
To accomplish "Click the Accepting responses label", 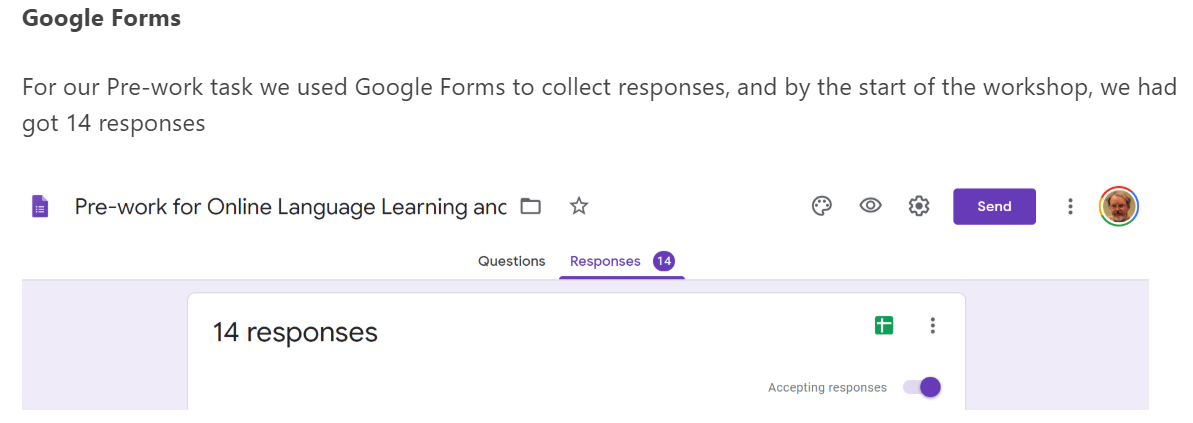I will pyautogui.click(x=827, y=388).
